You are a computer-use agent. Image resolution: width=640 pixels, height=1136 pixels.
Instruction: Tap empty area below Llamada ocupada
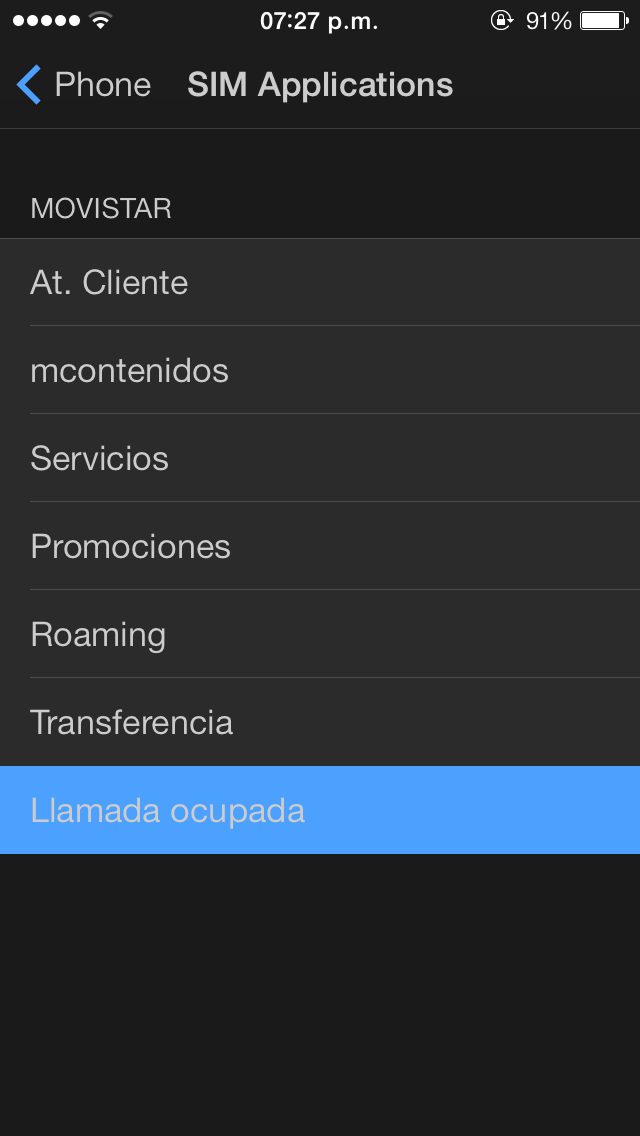[x=320, y=990]
